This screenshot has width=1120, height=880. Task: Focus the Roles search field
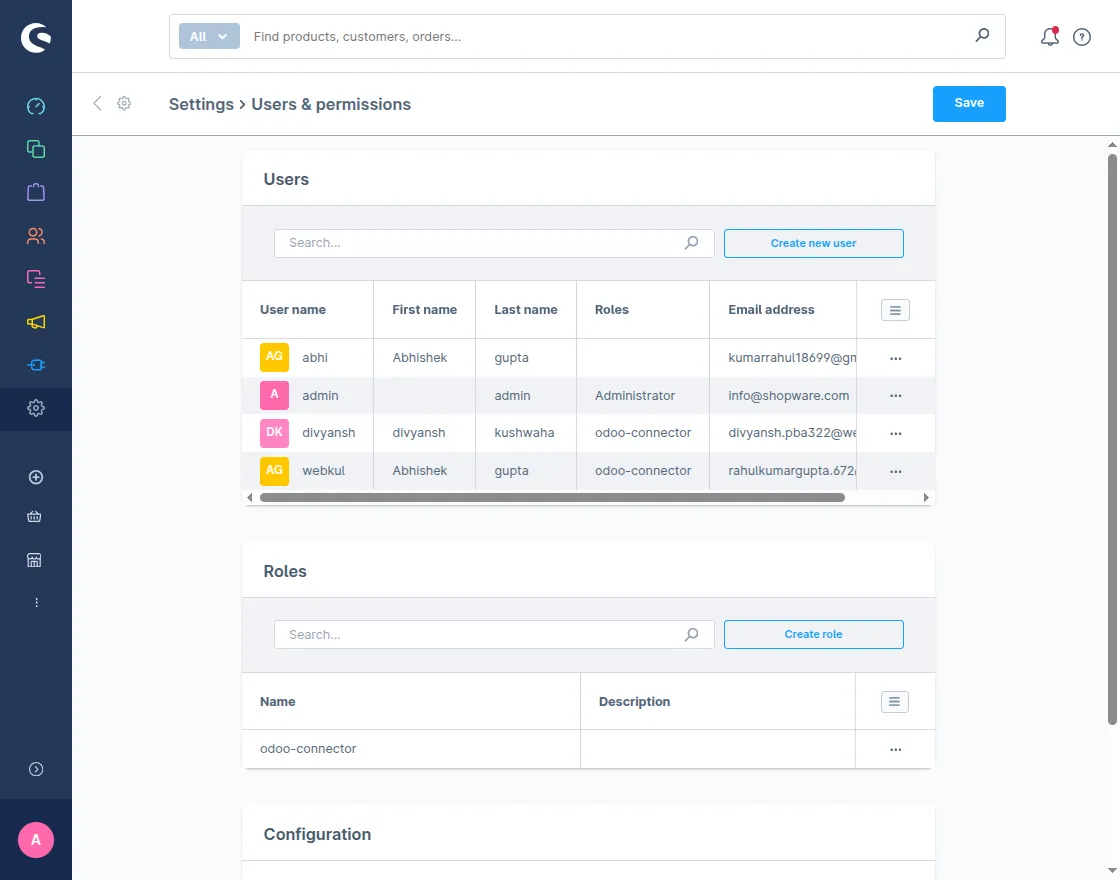pyautogui.click(x=494, y=634)
